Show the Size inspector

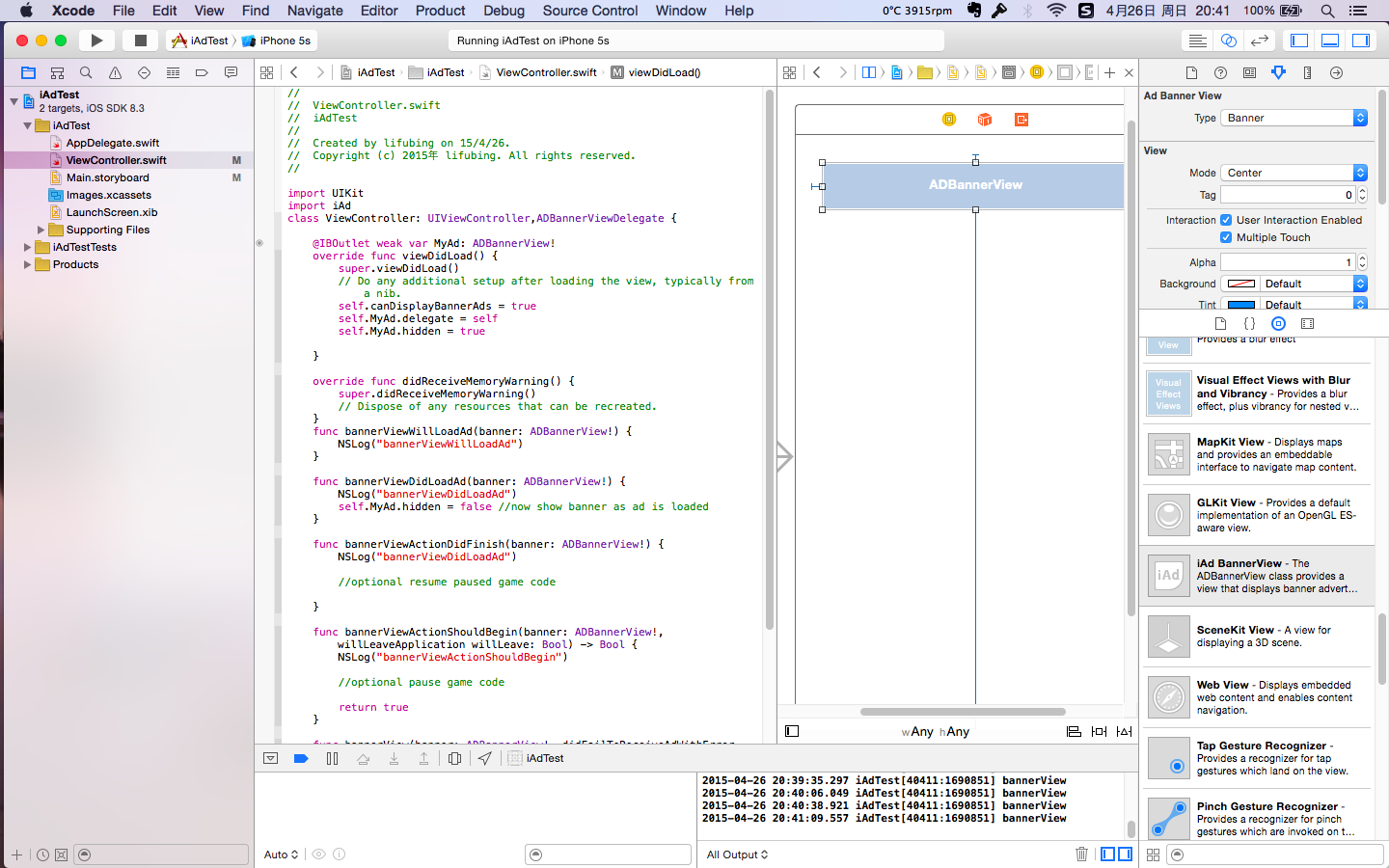(x=1307, y=72)
